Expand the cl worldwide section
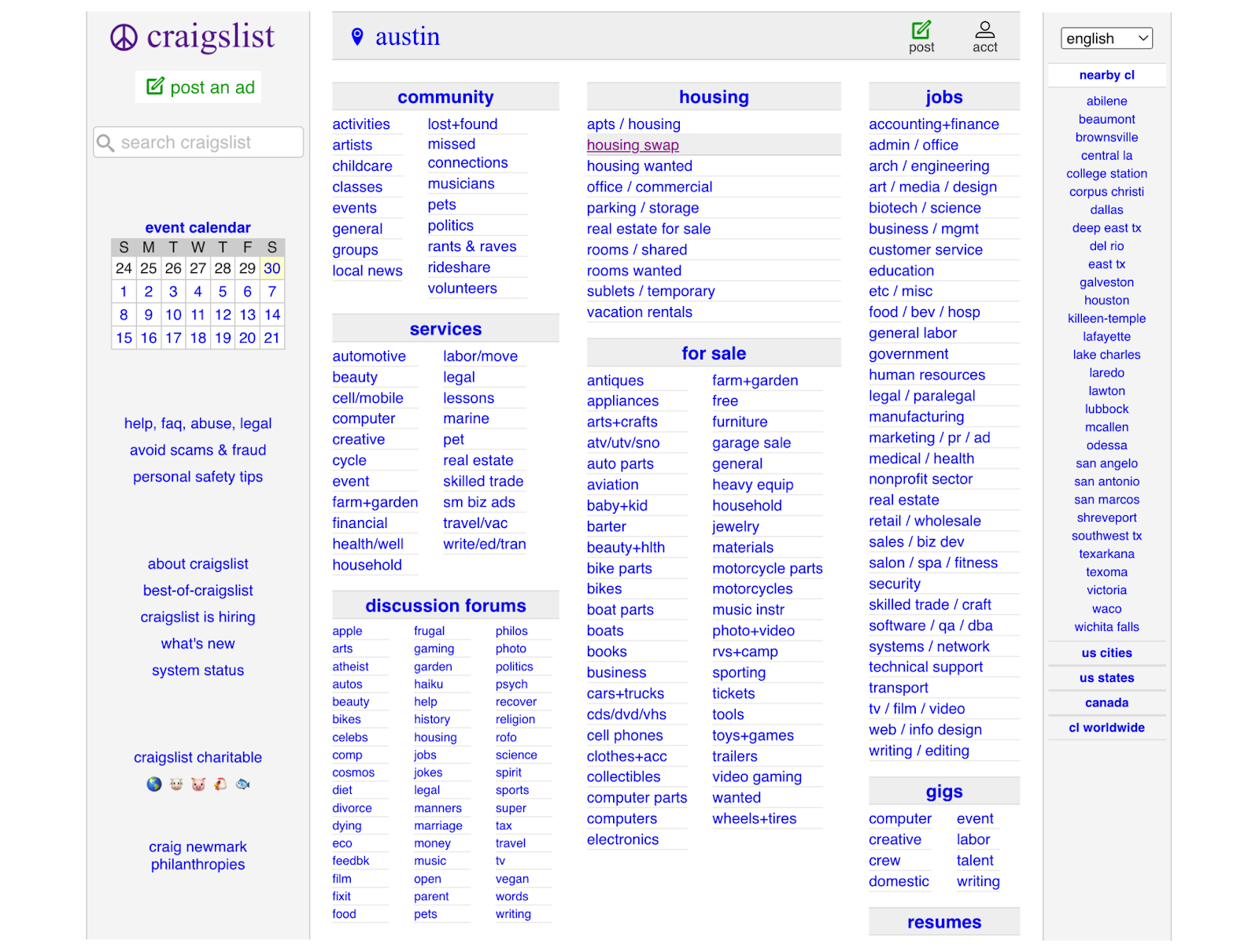This screenshot has width=1259, height=952. [1106, 727]
